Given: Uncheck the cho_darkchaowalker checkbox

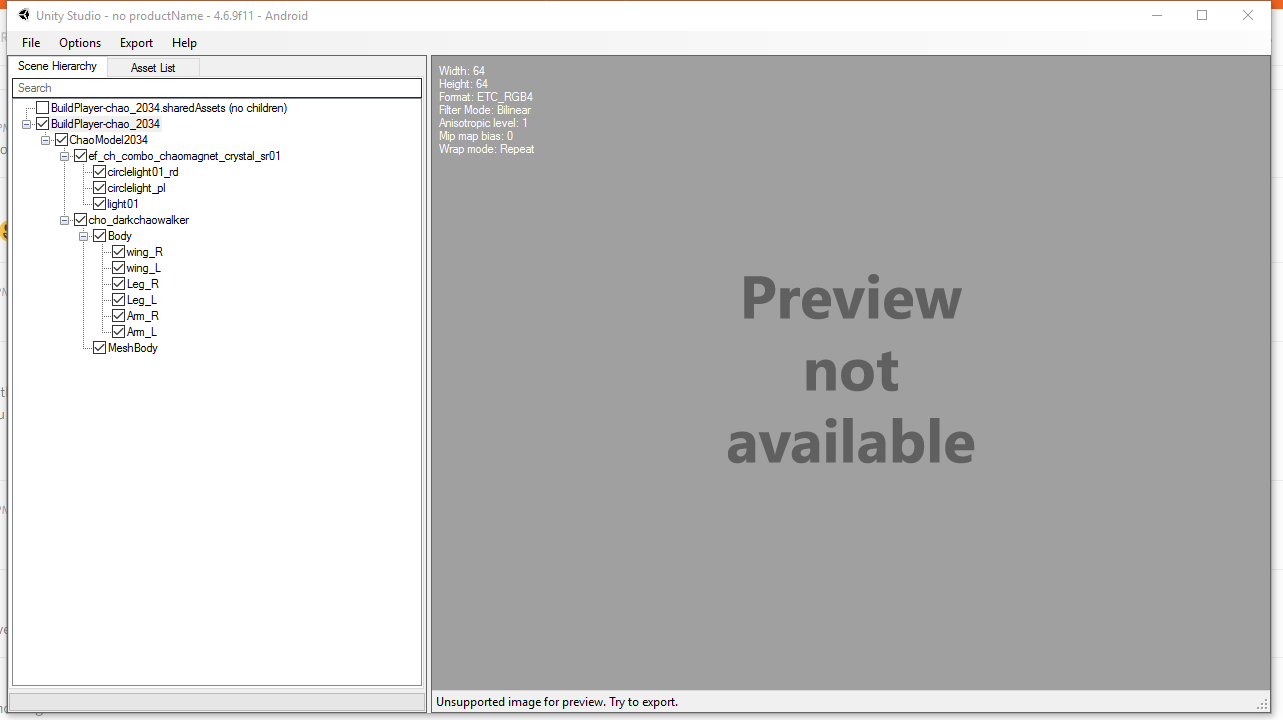Looking at the screenshot, I should 80,220.
